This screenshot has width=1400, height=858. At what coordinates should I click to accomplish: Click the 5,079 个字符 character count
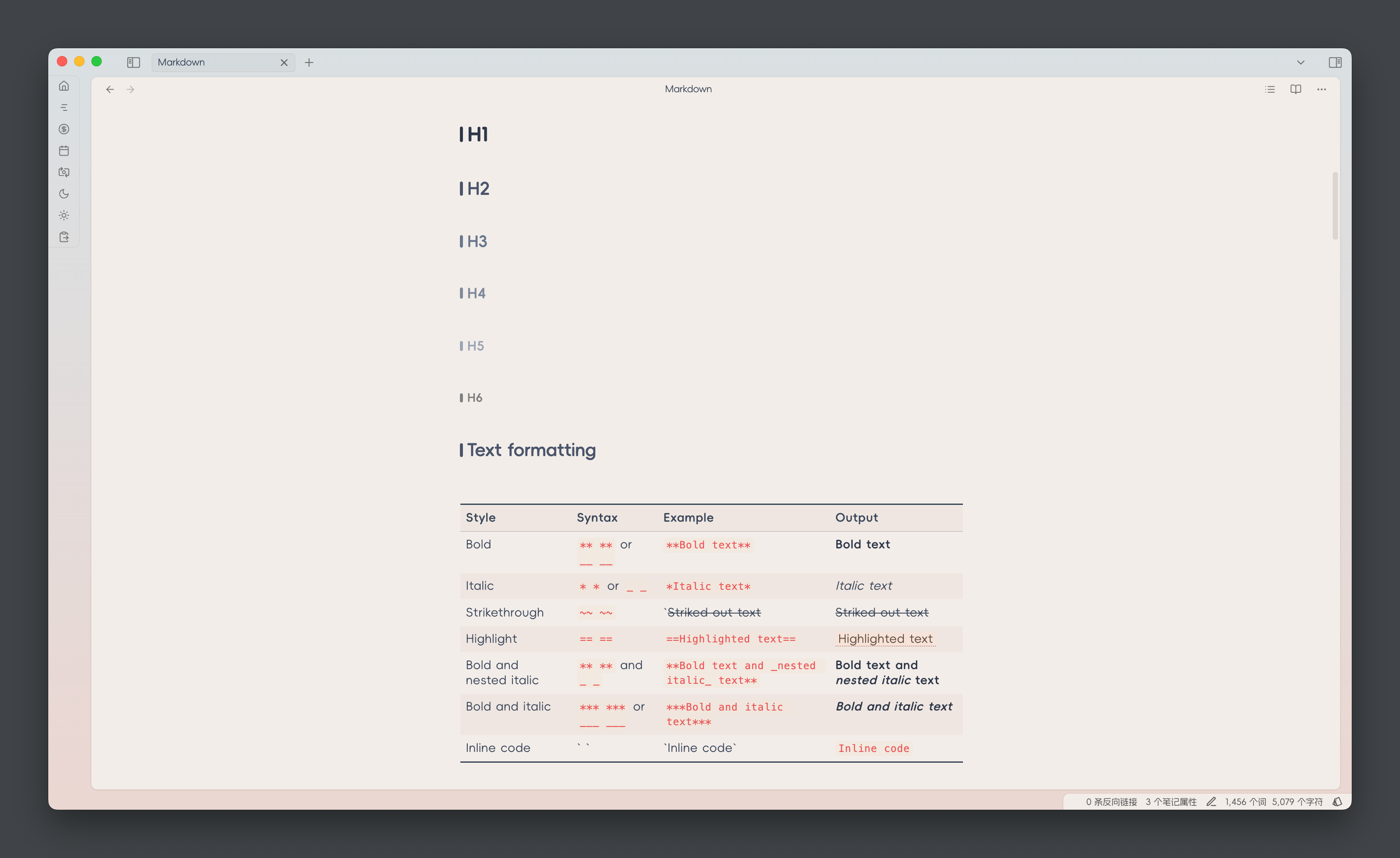(x=1297, y=802)
